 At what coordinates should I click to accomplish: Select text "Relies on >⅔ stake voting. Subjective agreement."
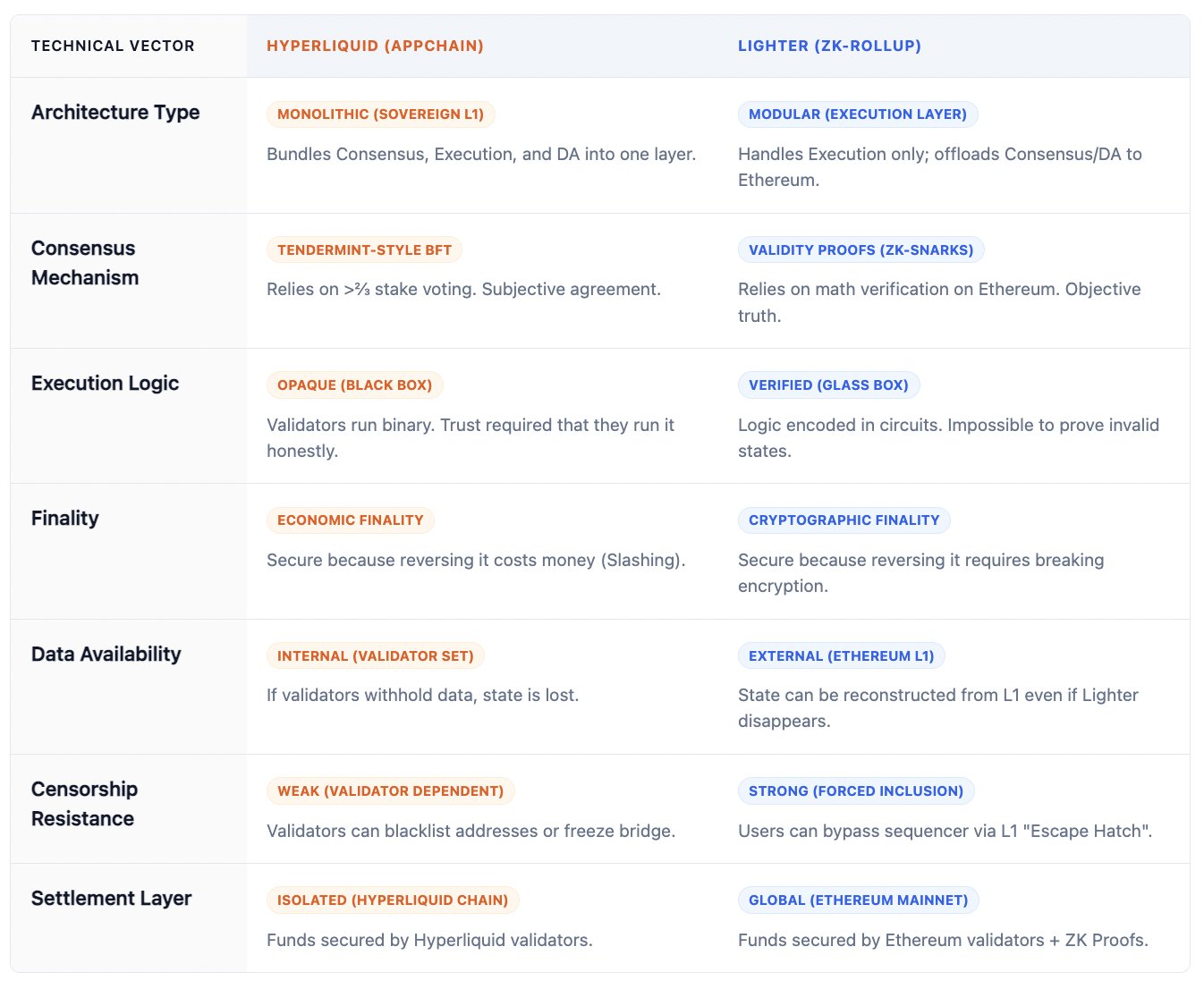point(463,289)
